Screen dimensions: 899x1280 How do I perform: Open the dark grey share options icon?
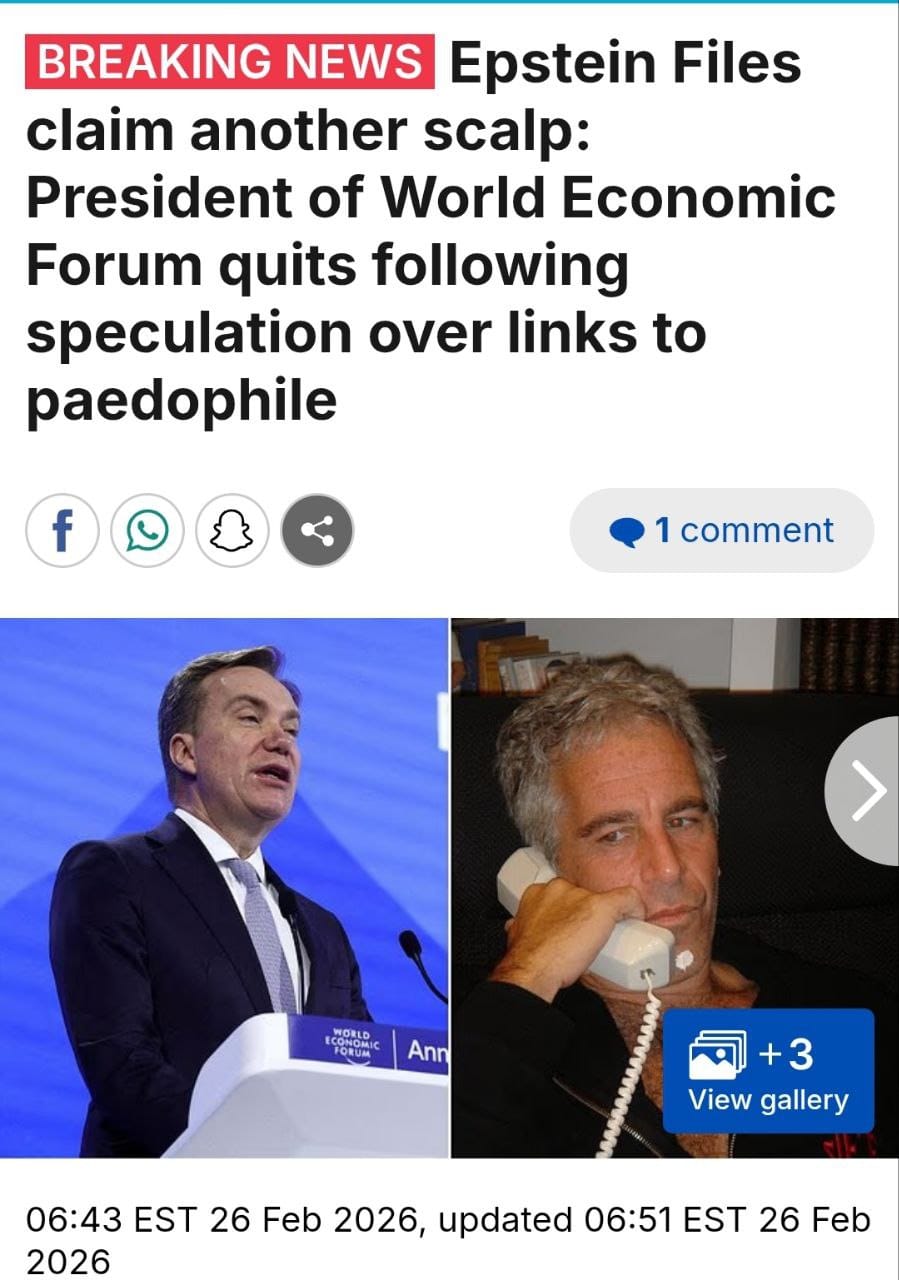317,531
